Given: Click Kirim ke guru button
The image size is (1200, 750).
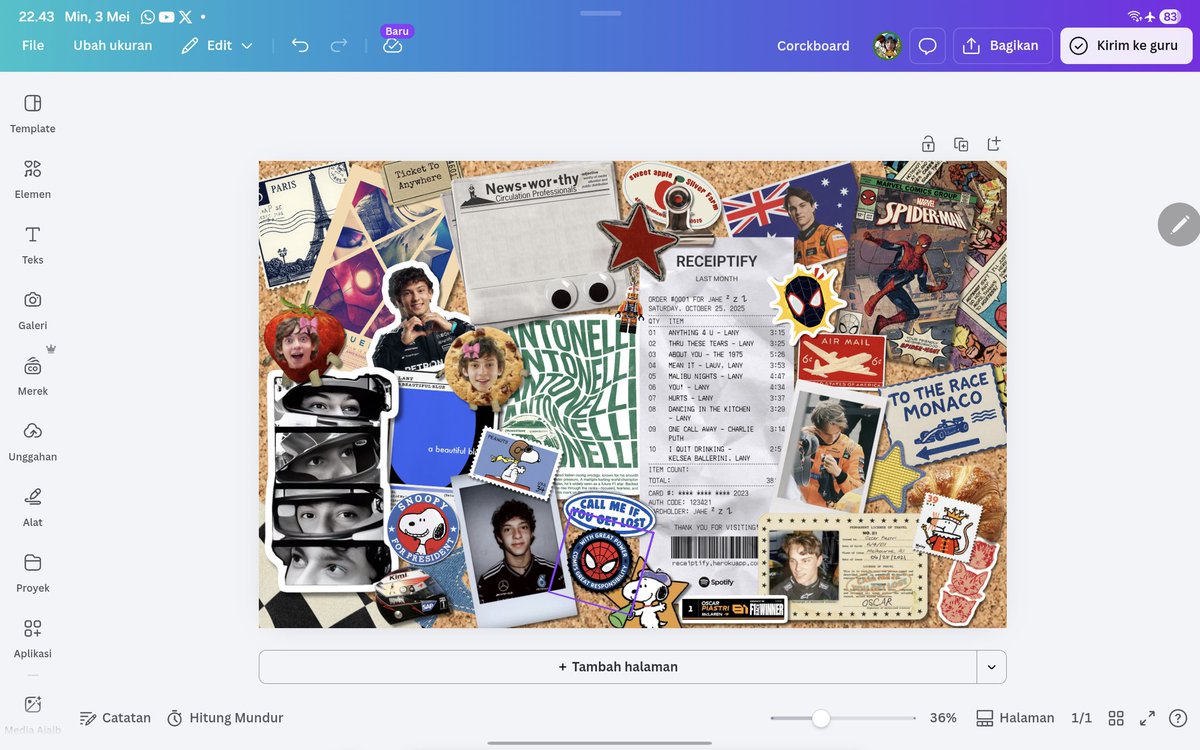Looking at the screenshot, I should 1126,46.
